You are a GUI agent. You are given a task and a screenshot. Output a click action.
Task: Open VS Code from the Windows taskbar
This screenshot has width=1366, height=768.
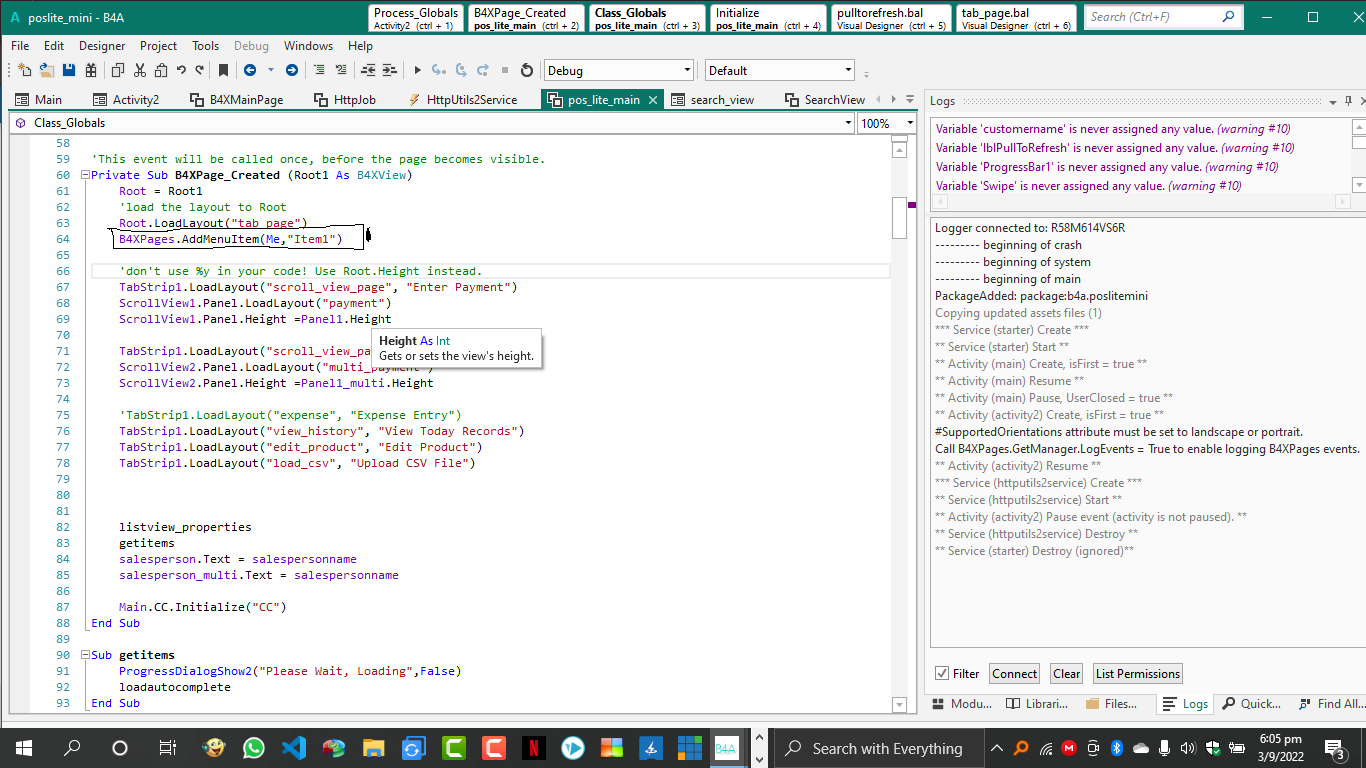pyautogui.click(x=293, y=748)
